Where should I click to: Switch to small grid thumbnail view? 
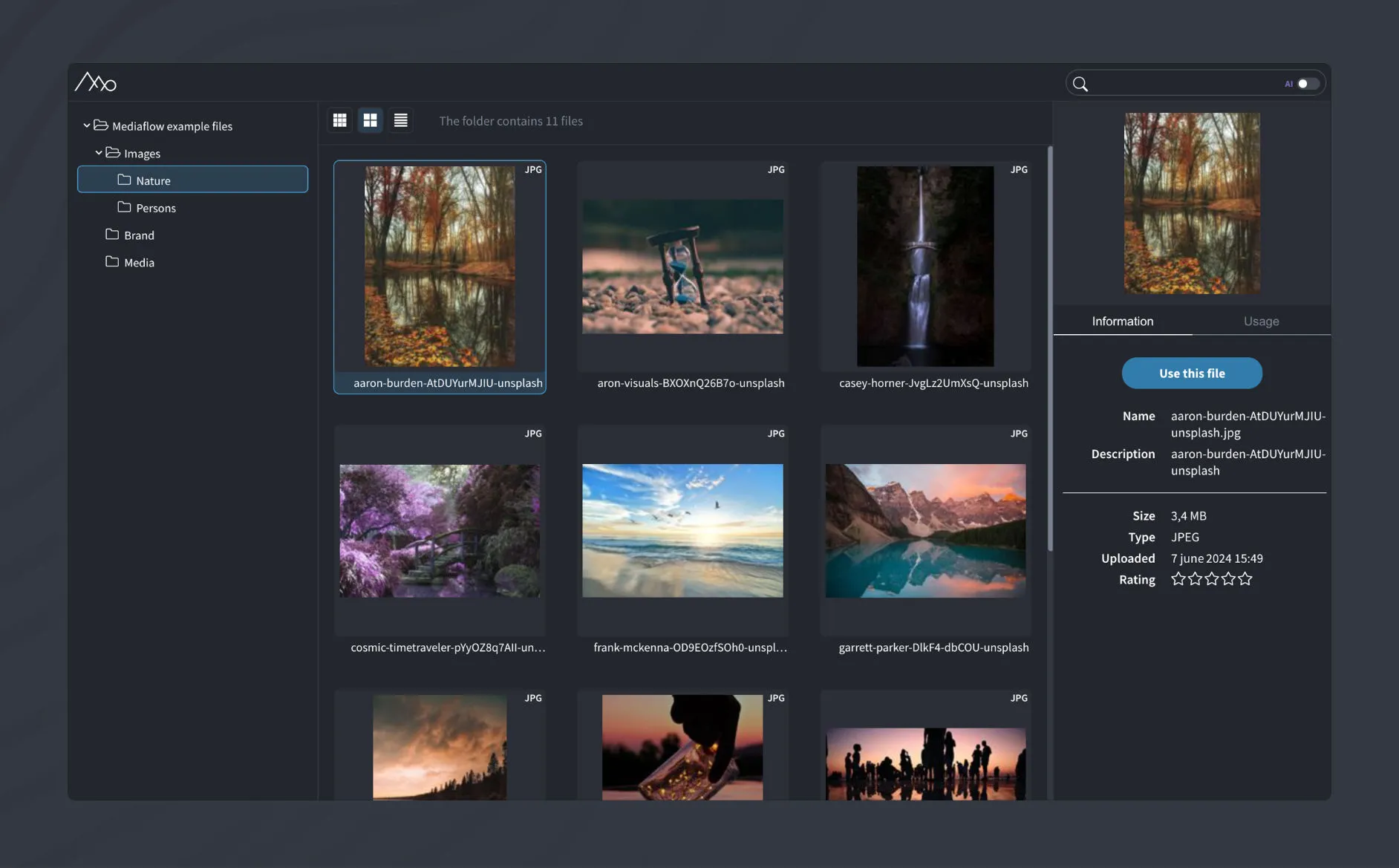coord(340,120)
